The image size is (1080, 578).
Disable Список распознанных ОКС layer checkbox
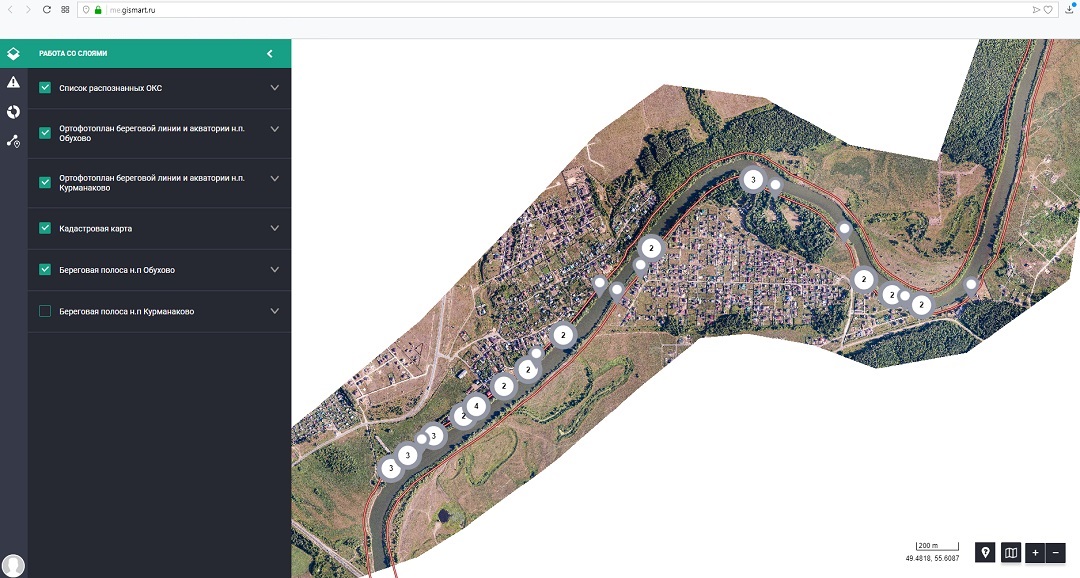coord(45,88)
